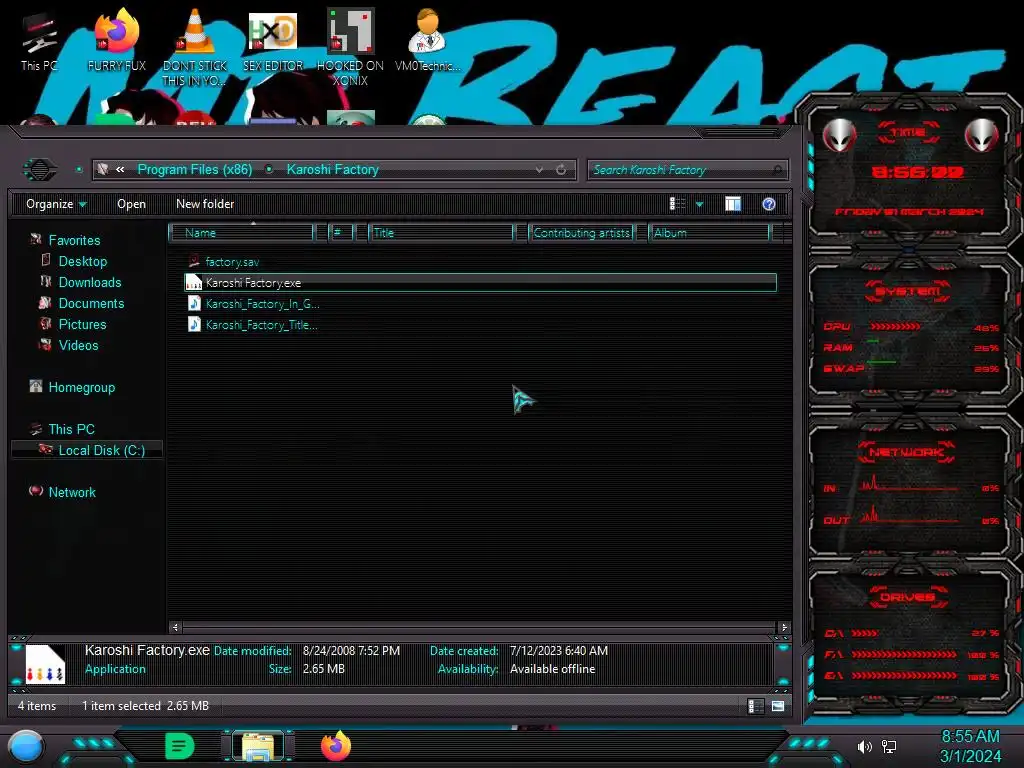
Task: Click the horizontal scrollbar track
Action: point(479,628)
